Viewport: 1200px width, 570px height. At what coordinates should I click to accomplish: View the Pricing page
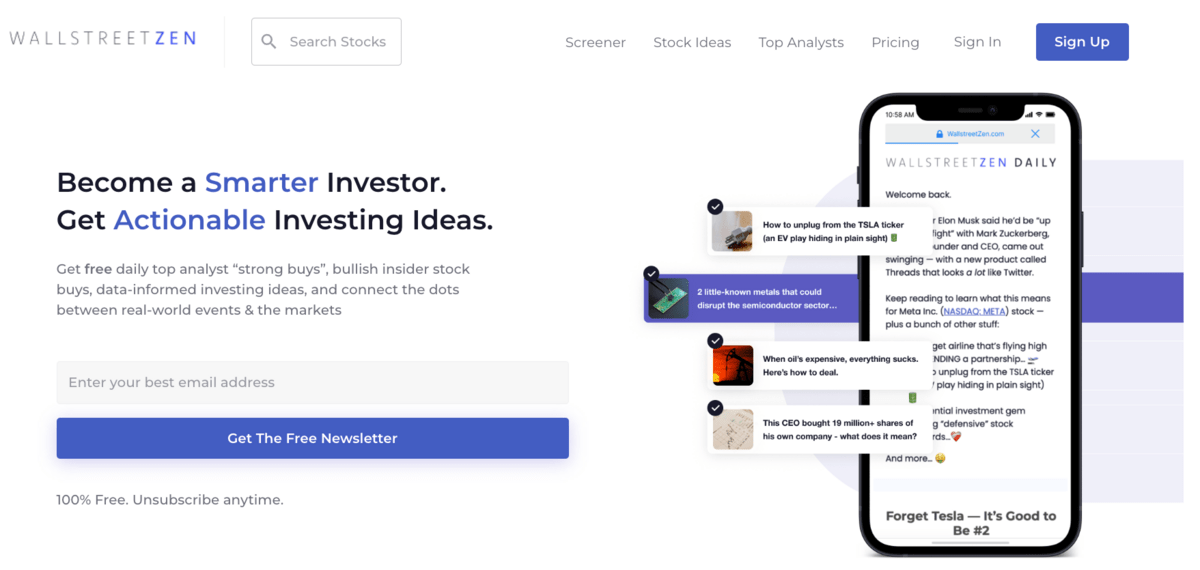(895, 42)
